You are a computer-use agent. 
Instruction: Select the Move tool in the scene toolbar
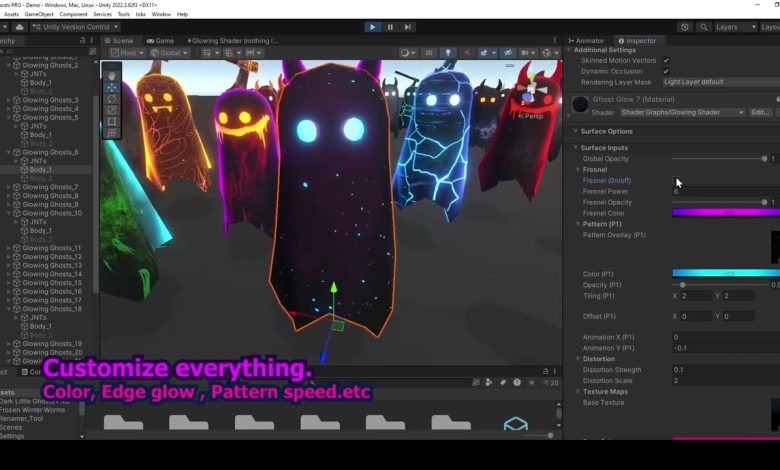[112, 87]
